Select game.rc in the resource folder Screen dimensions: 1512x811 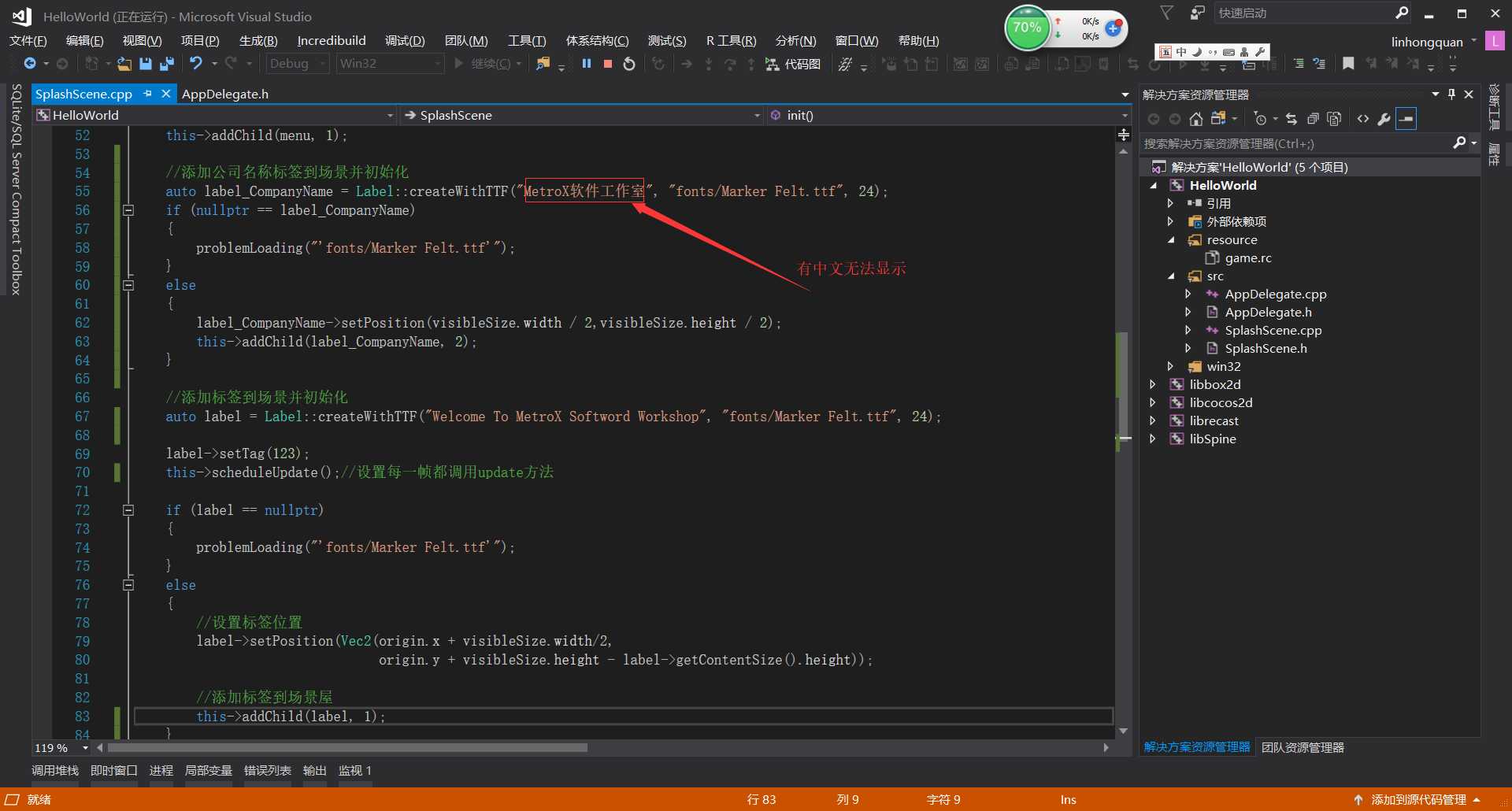(1248, 258)
